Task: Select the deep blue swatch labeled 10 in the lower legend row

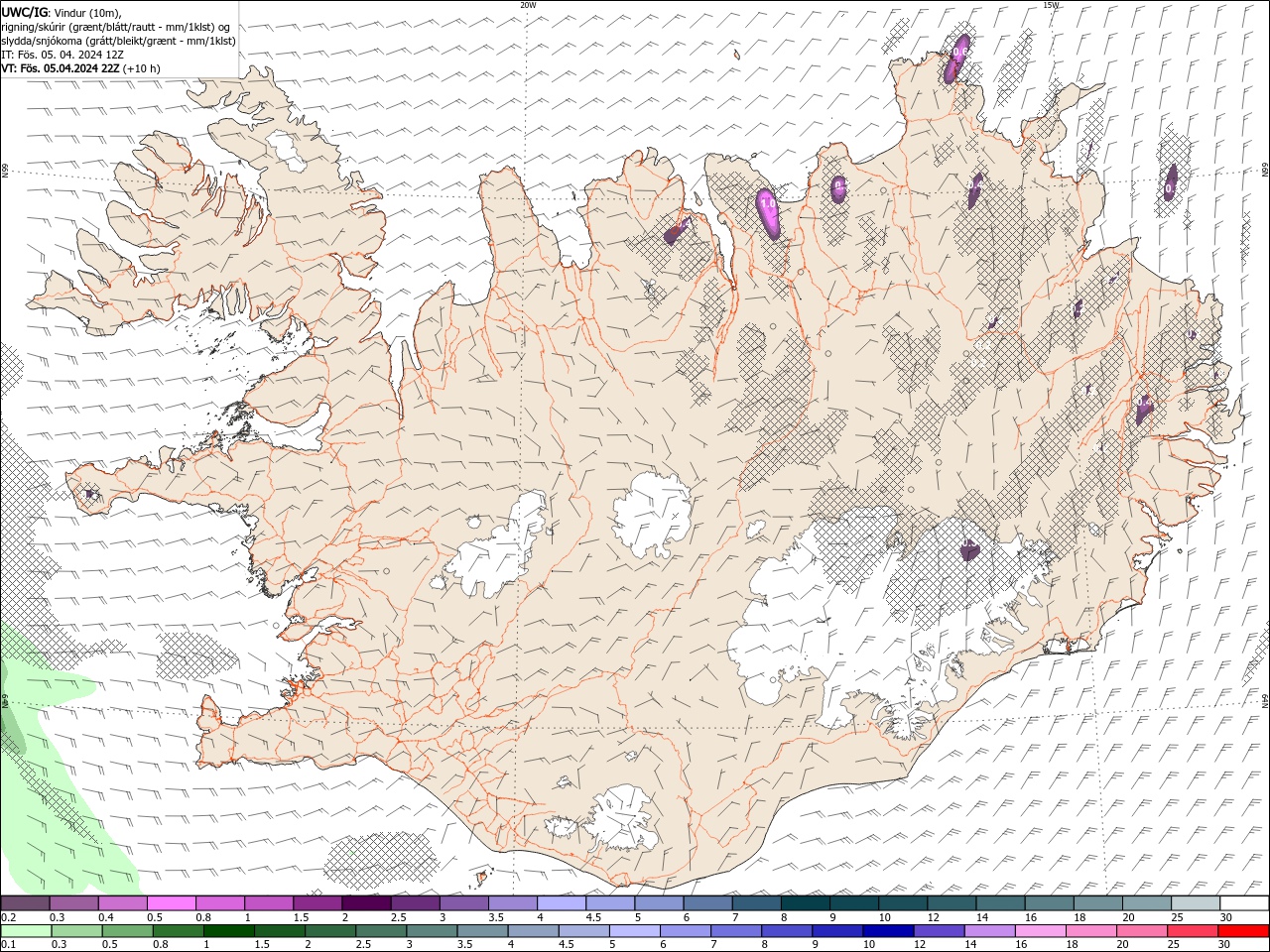Action: [x=887, y=930]
